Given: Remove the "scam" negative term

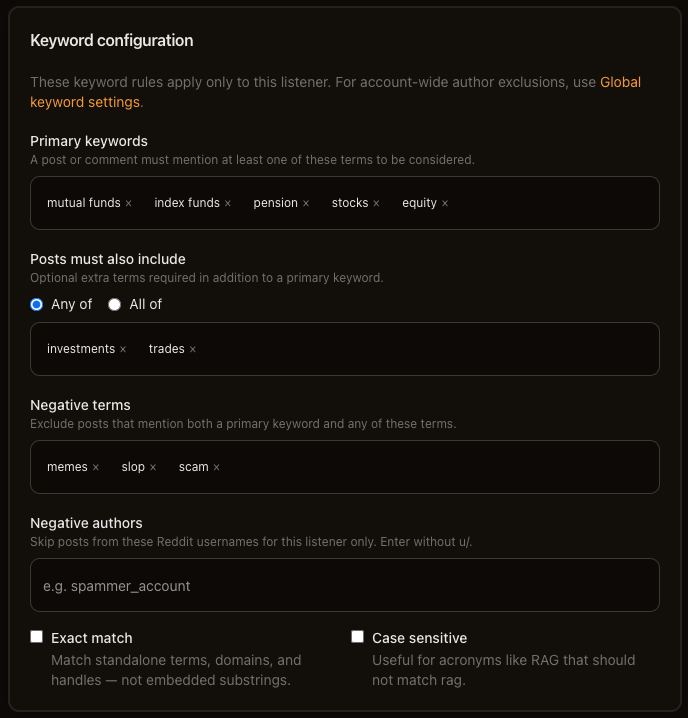Looking at the screenshot, I should 216,467.
